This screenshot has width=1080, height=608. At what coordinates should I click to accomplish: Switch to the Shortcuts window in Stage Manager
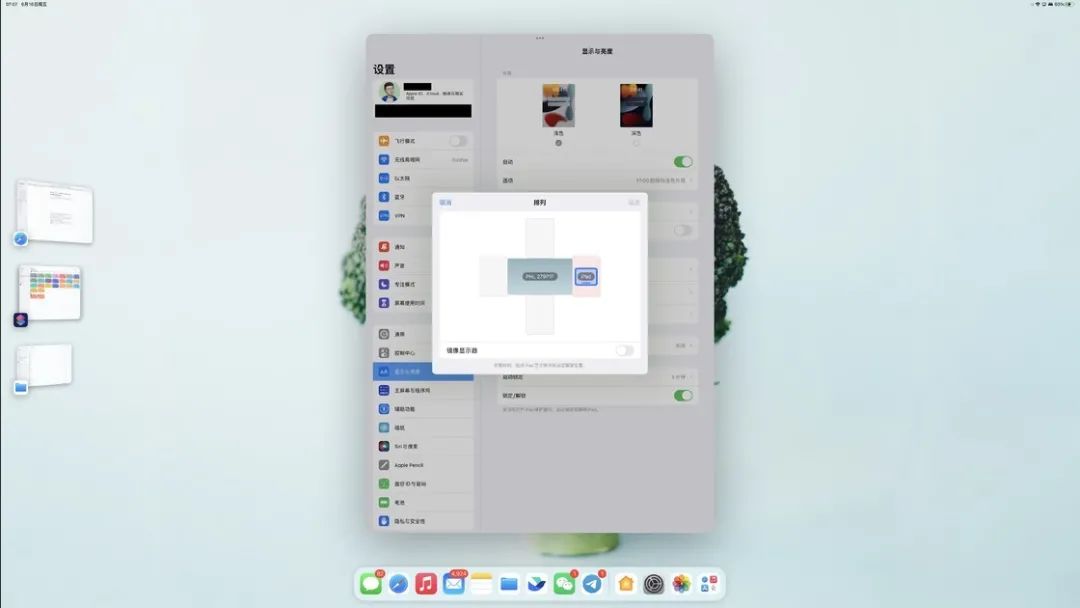pyautogui.click(x=50, y=293)
